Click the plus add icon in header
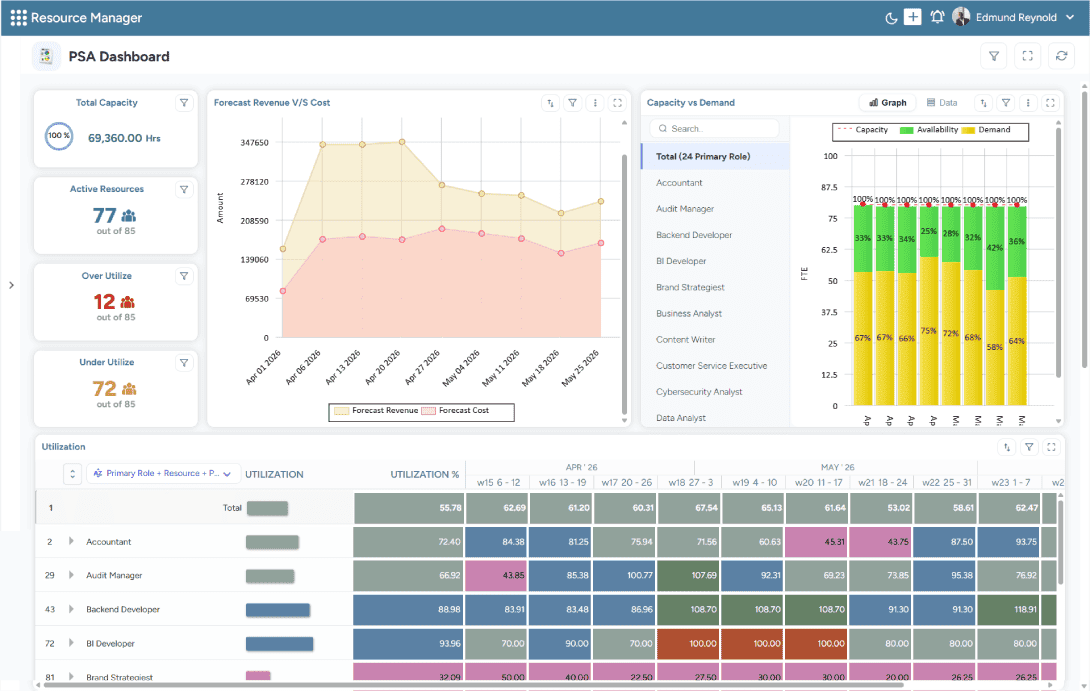The width and height of the screenshot is (1090, 691). coord(913,17)
